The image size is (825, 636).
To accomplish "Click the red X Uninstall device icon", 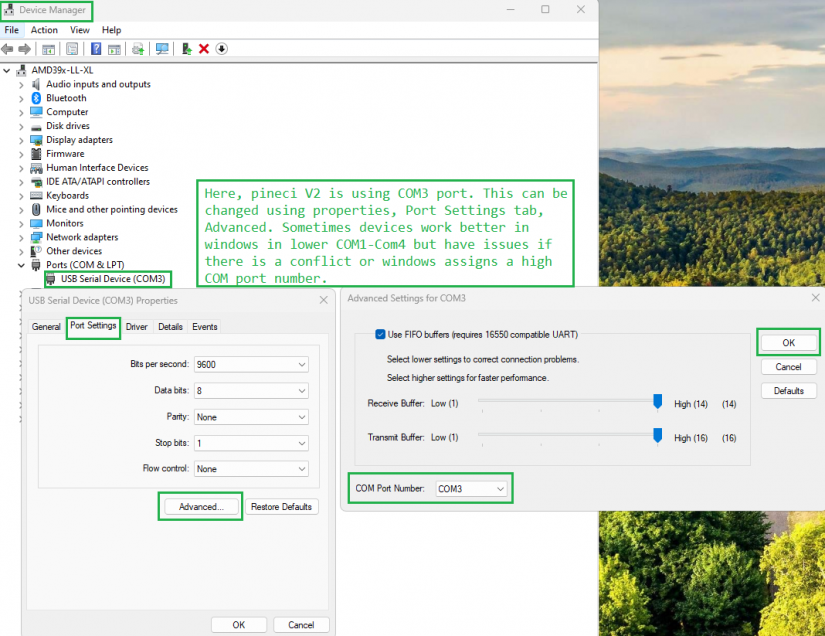I will coord(204,49).
